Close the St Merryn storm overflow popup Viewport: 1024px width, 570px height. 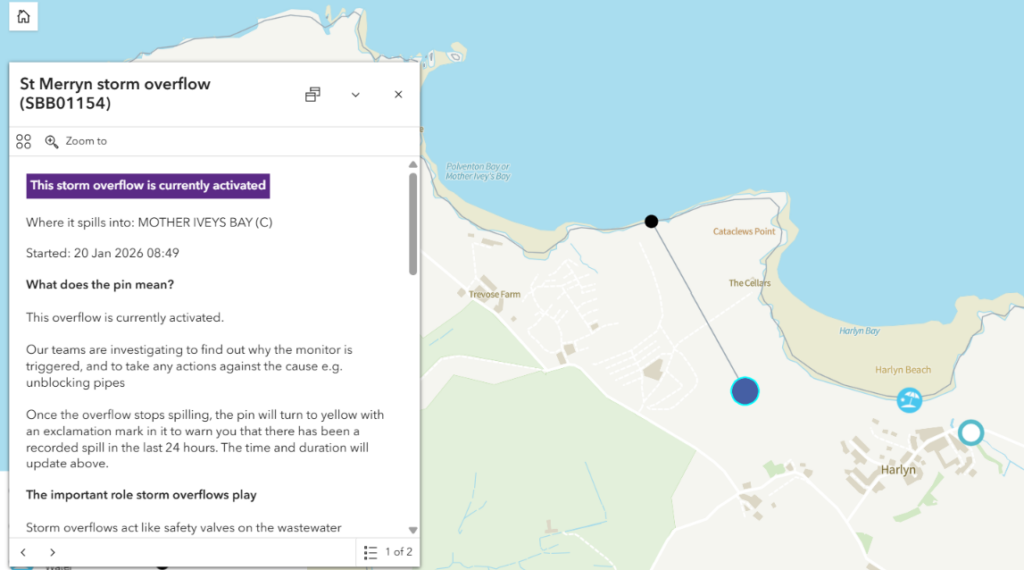[398, 94]
